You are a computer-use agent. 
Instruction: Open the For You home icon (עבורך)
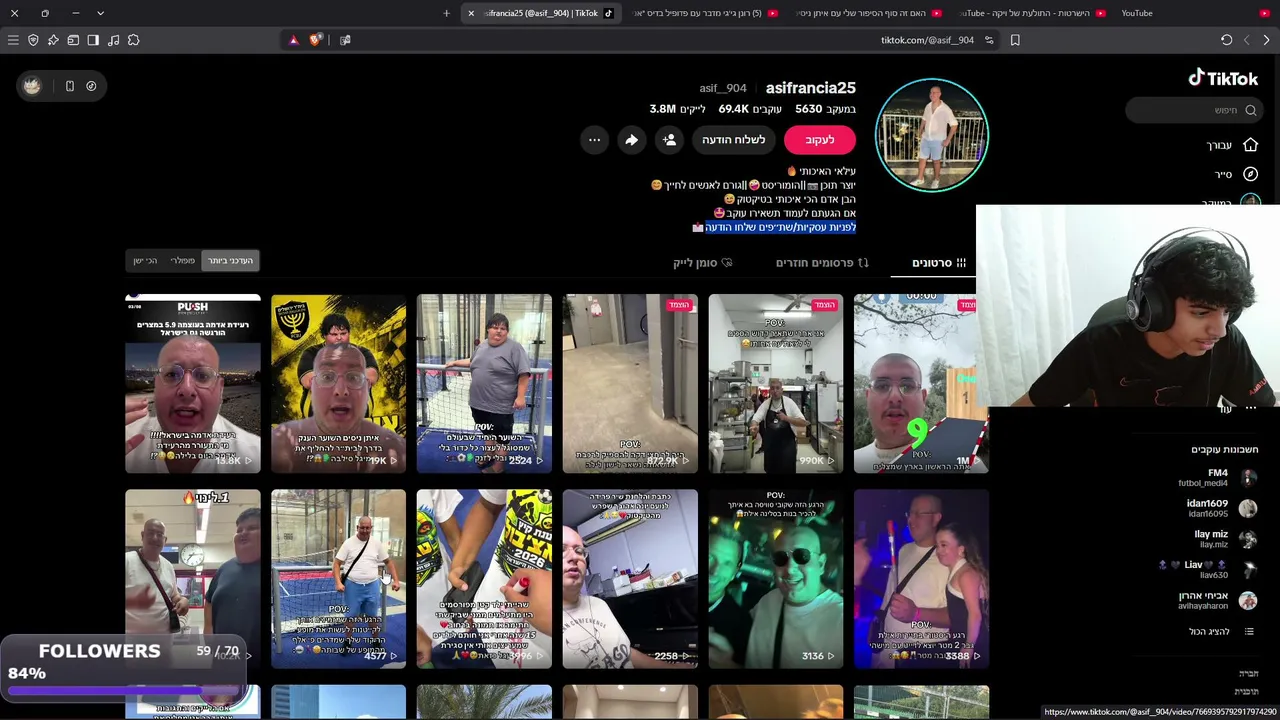click(1250, 145)
